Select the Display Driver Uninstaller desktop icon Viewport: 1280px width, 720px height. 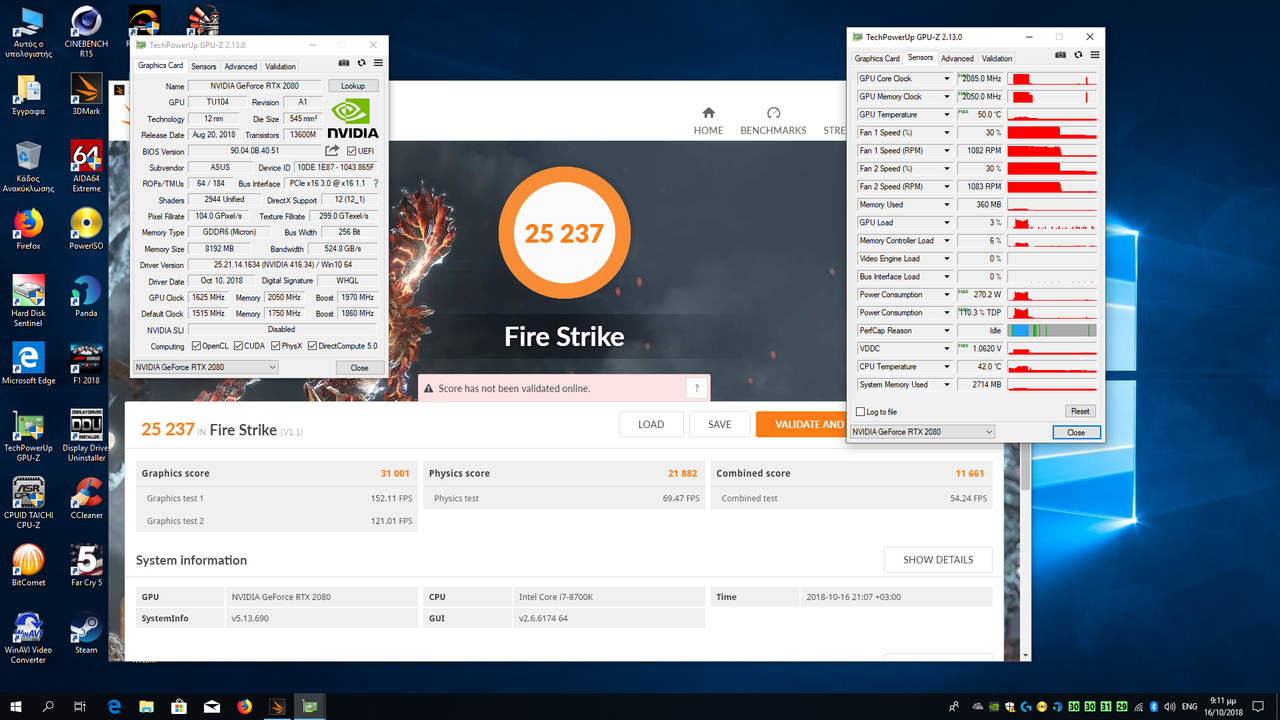point(87,436)
